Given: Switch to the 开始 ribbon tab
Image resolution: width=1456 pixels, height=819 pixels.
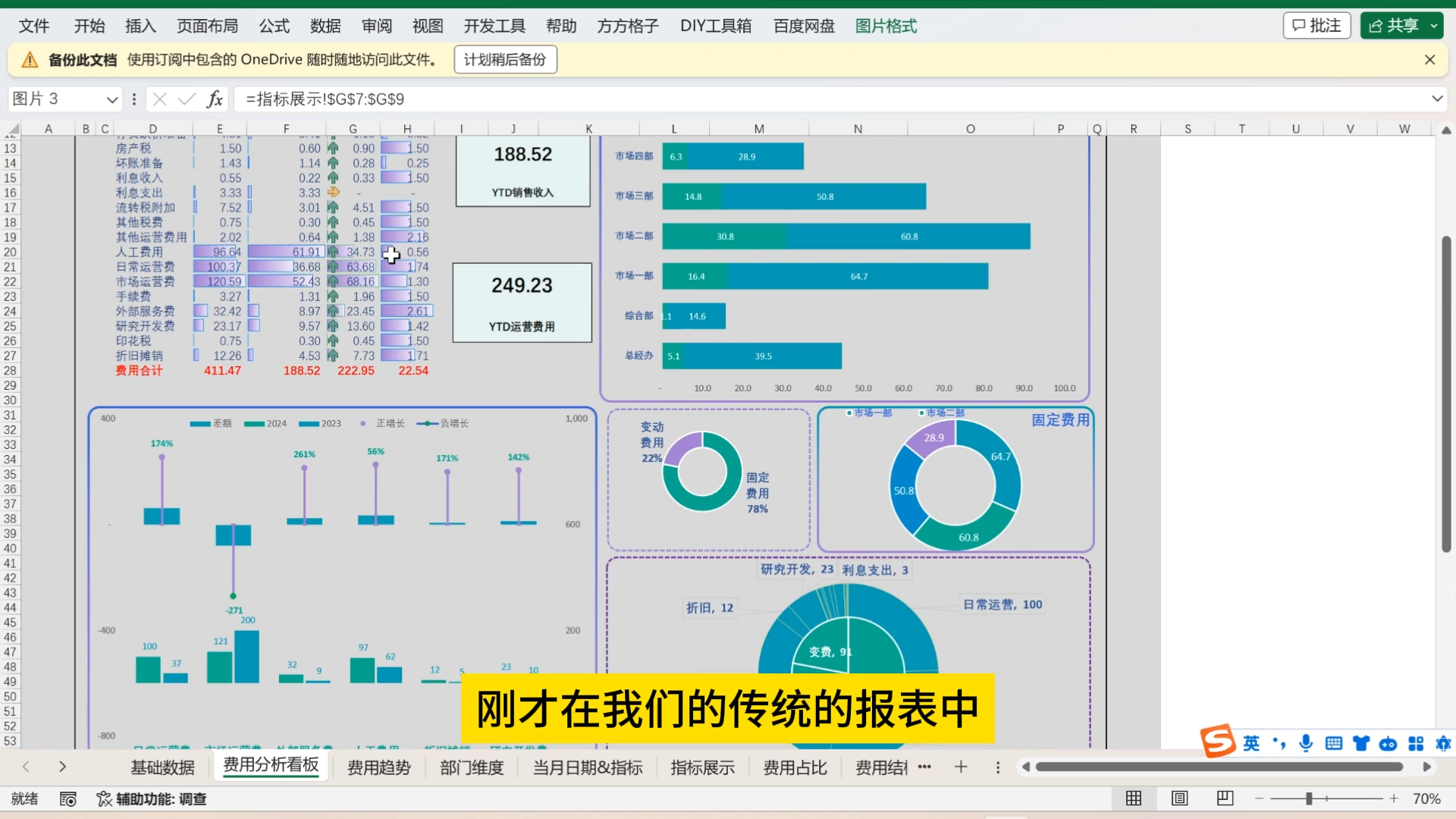Looking at the screenshot, I should pyautogui.click(x=89, y=26).
